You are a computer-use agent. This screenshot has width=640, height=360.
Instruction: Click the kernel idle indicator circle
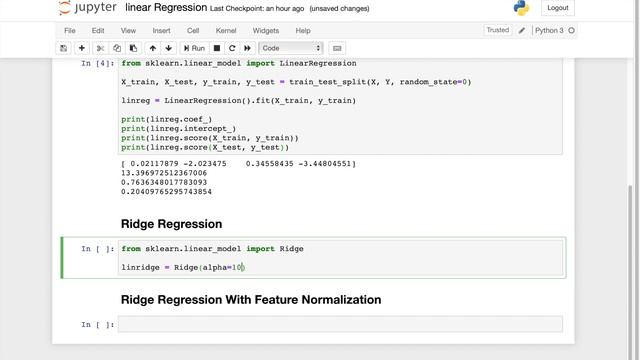coord(571,31)
